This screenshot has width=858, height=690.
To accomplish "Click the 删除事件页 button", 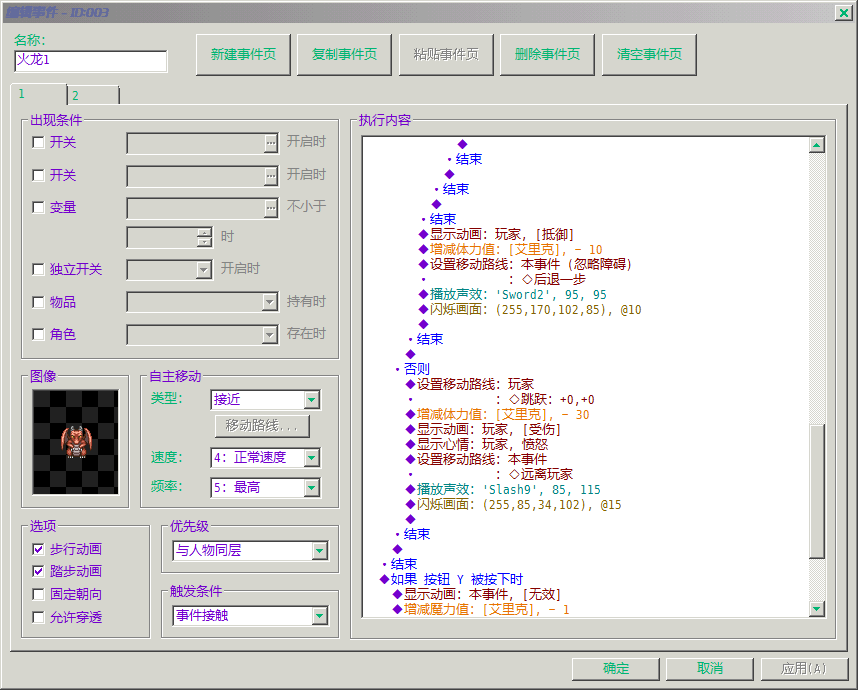I will (547, 54).
